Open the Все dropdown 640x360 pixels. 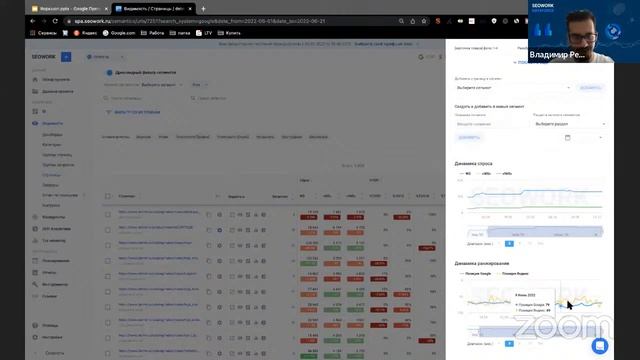[200, 85]
